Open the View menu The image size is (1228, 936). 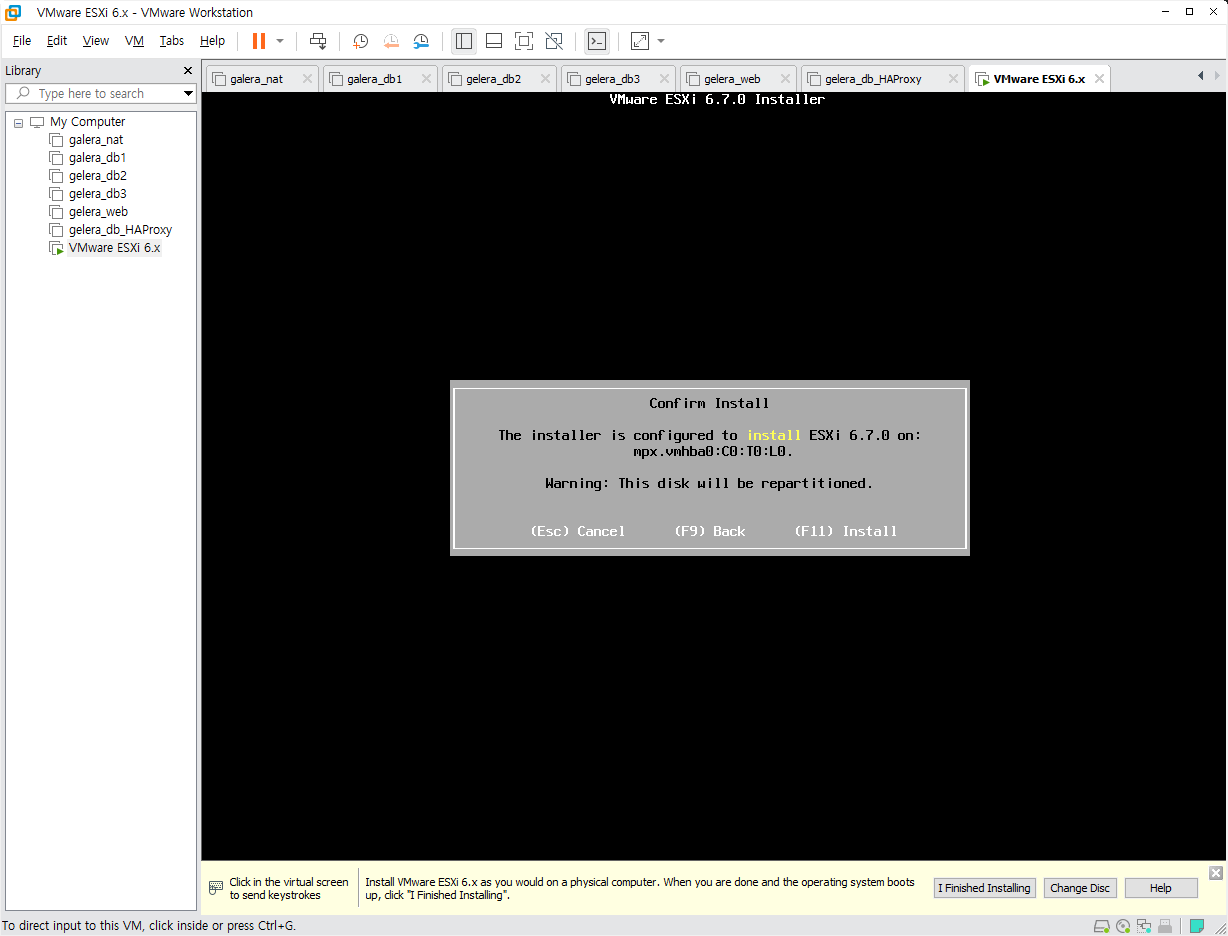point(96,41)
